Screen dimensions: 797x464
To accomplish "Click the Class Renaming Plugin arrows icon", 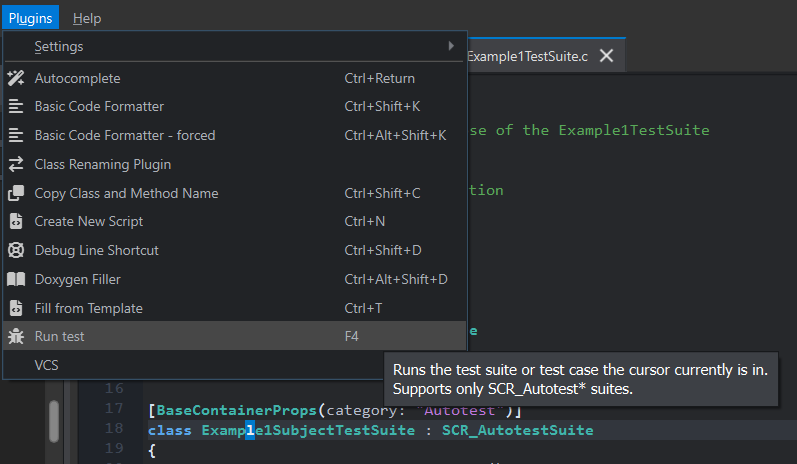I will [x=16, y=164].
